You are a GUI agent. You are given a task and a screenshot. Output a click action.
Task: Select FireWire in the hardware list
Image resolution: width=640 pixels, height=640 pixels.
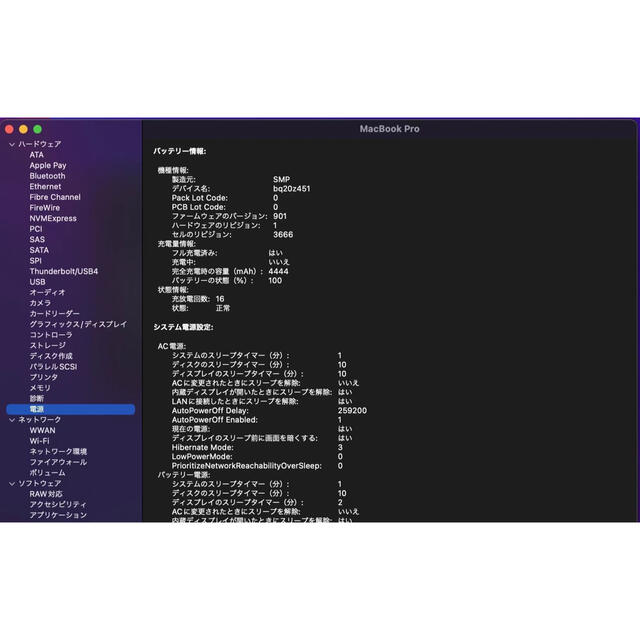click(44, 208)
